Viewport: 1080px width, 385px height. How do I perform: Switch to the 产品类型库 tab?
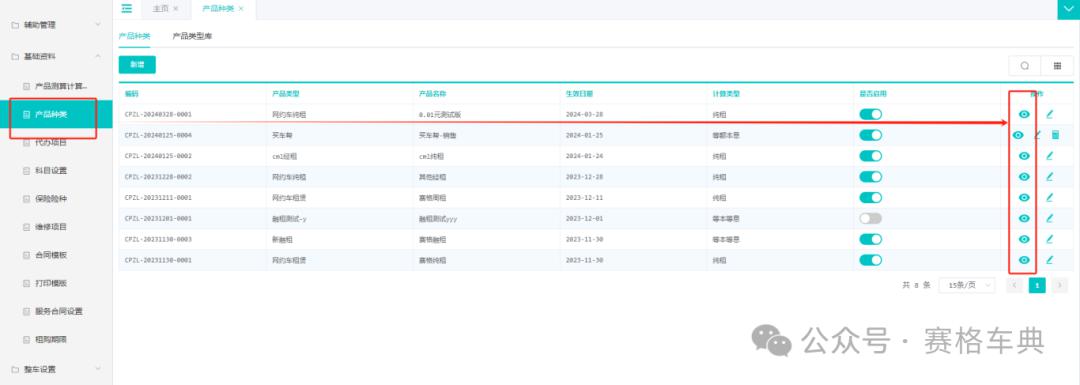click(x=192, y=36)
